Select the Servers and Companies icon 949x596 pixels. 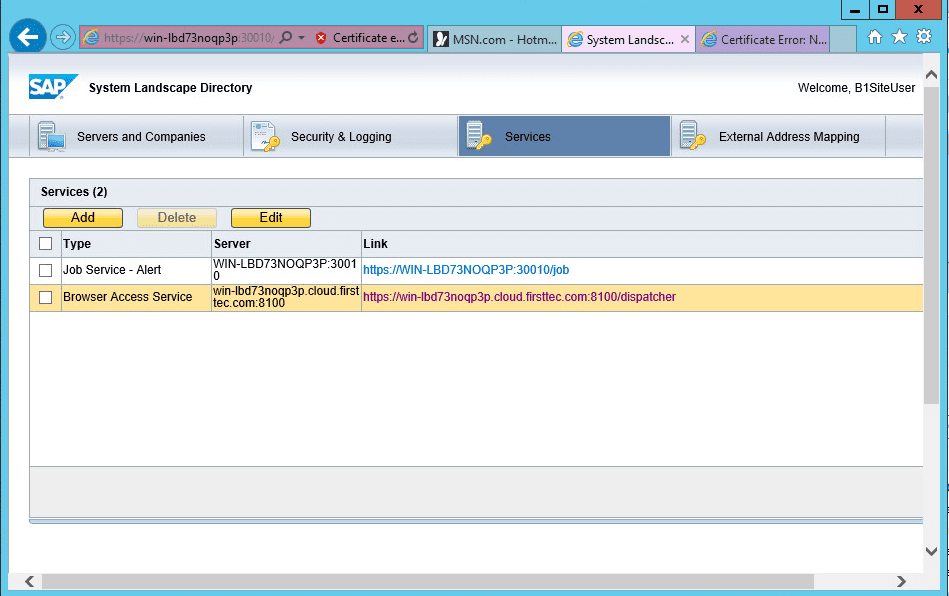click(51, 135)
